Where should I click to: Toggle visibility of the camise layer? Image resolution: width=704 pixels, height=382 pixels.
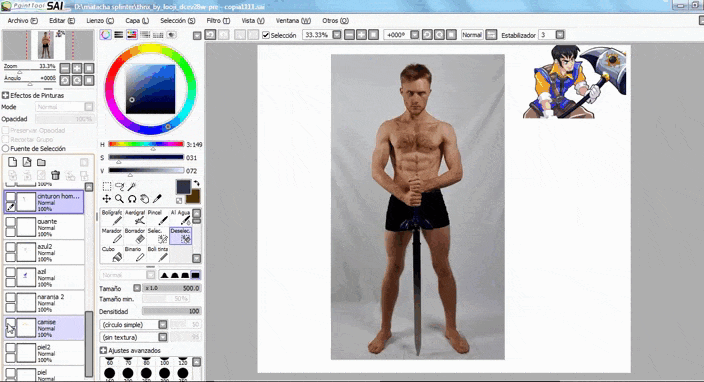(x=10, y=323)
